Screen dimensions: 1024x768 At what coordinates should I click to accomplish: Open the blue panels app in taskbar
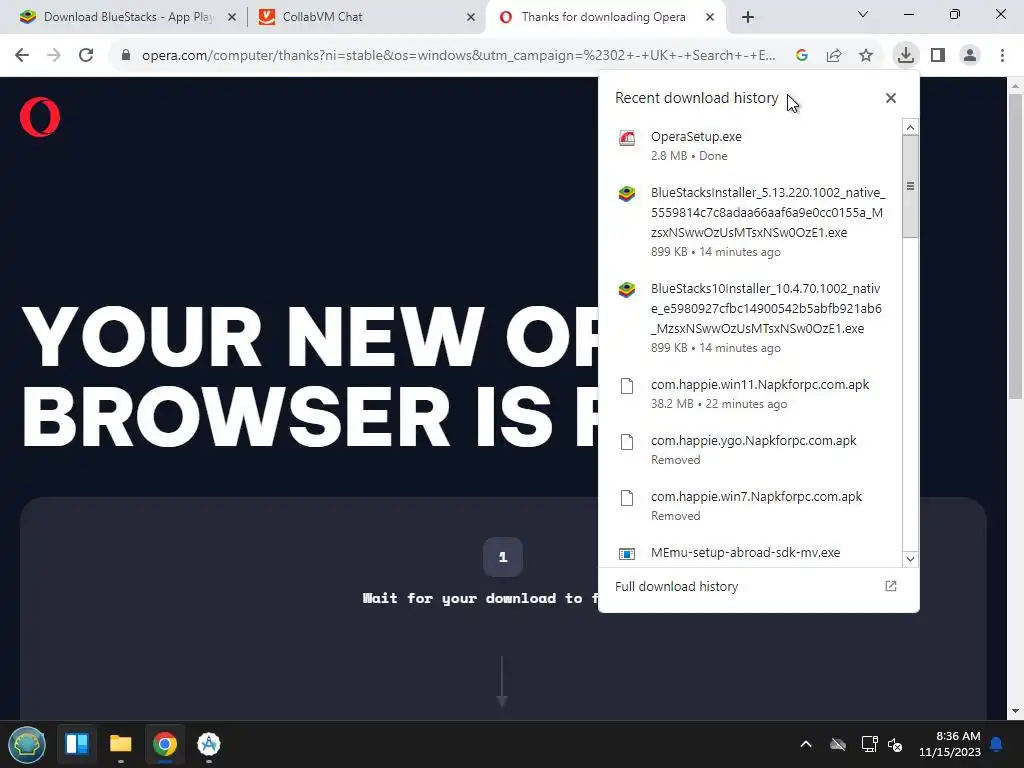click(x=77, y=744)
